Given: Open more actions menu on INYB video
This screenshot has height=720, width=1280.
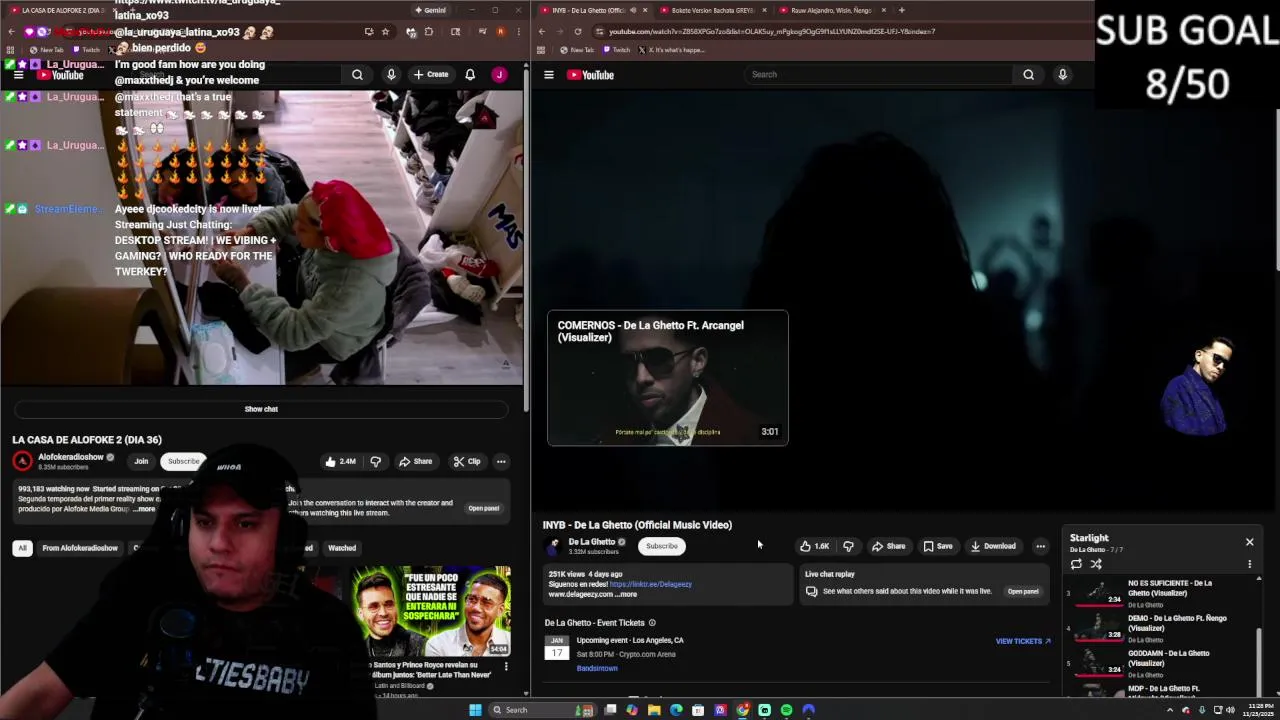Looking at the screenshot, I should click(1040, 546).
